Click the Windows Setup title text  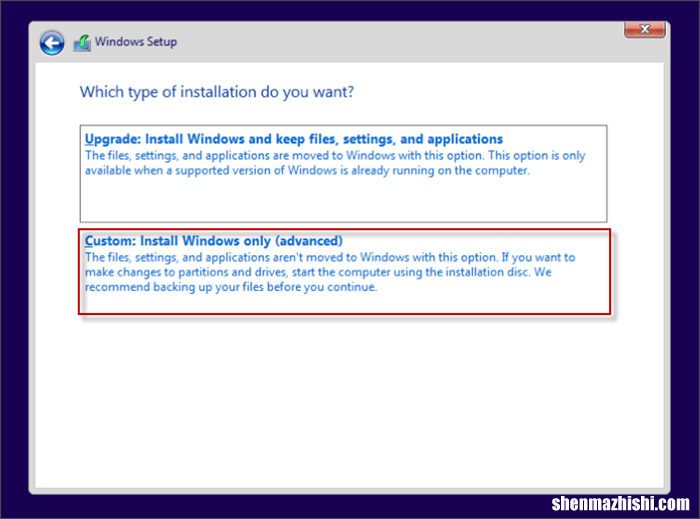(136, 42)
